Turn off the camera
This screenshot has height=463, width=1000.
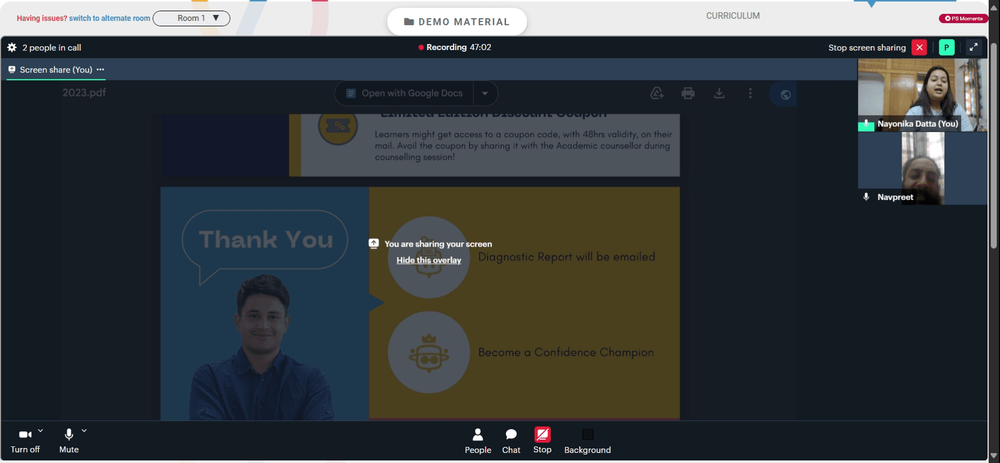[x=25, y=440]
